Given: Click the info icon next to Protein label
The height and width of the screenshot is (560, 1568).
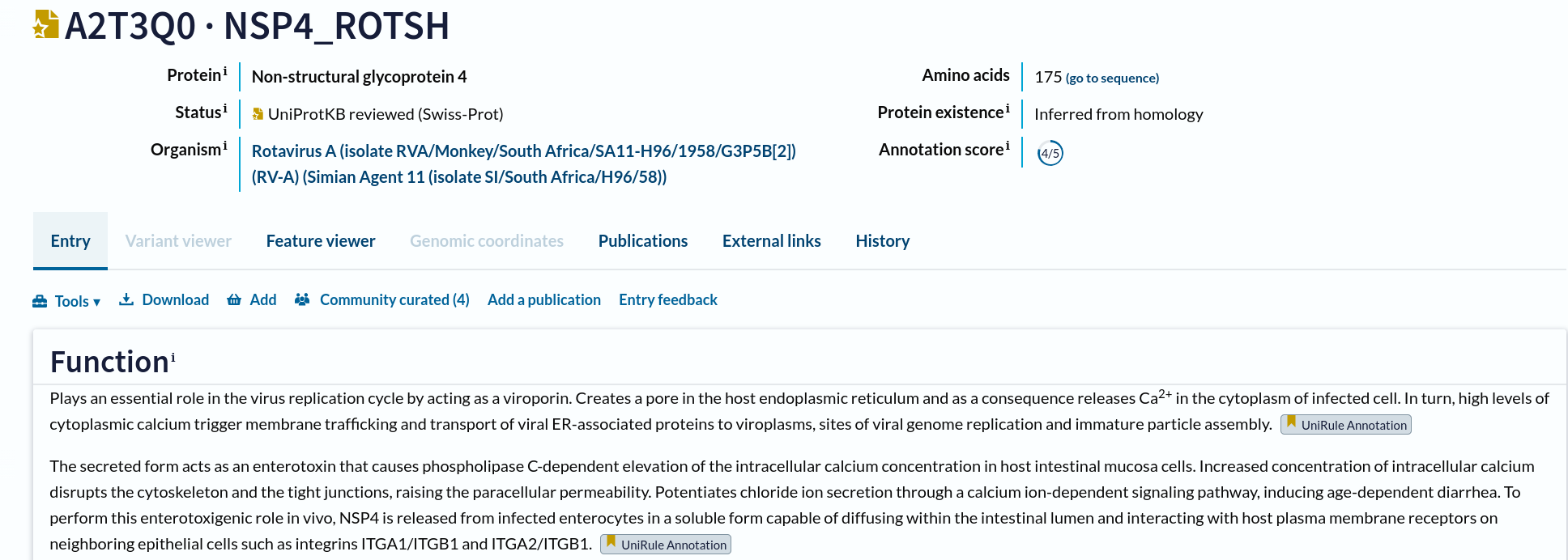Looking at the screenshot, I should [225, 71].
